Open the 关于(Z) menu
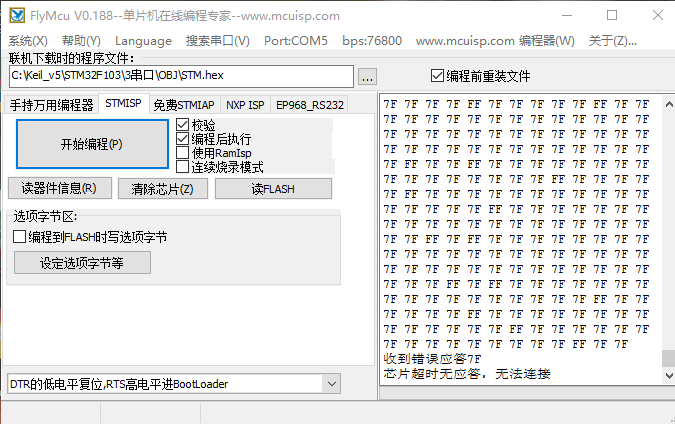This screenshot has width=675, height=424. pos(613,41)
